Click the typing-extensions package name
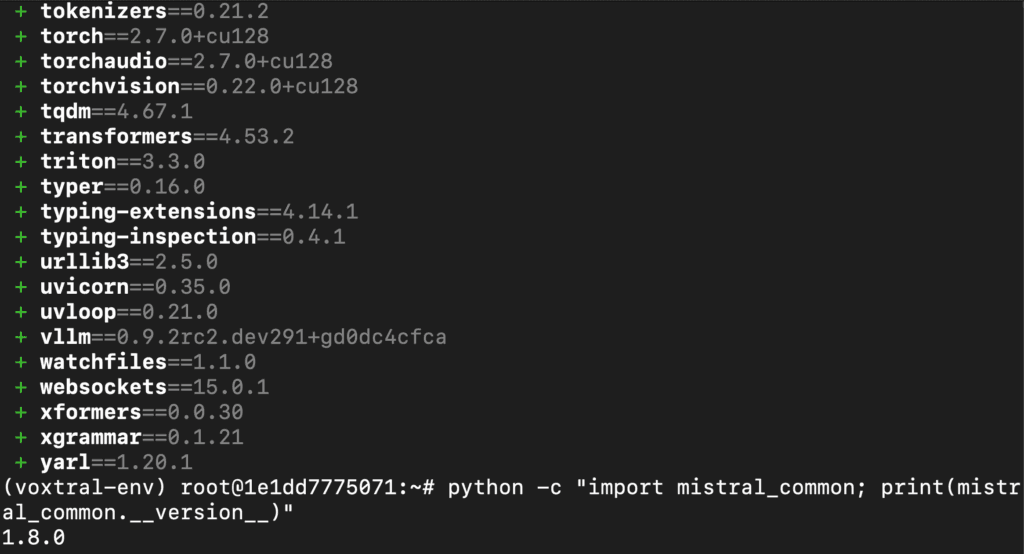Image resolution: width=1024 pixels, height=554 pixels. [148, 212]
